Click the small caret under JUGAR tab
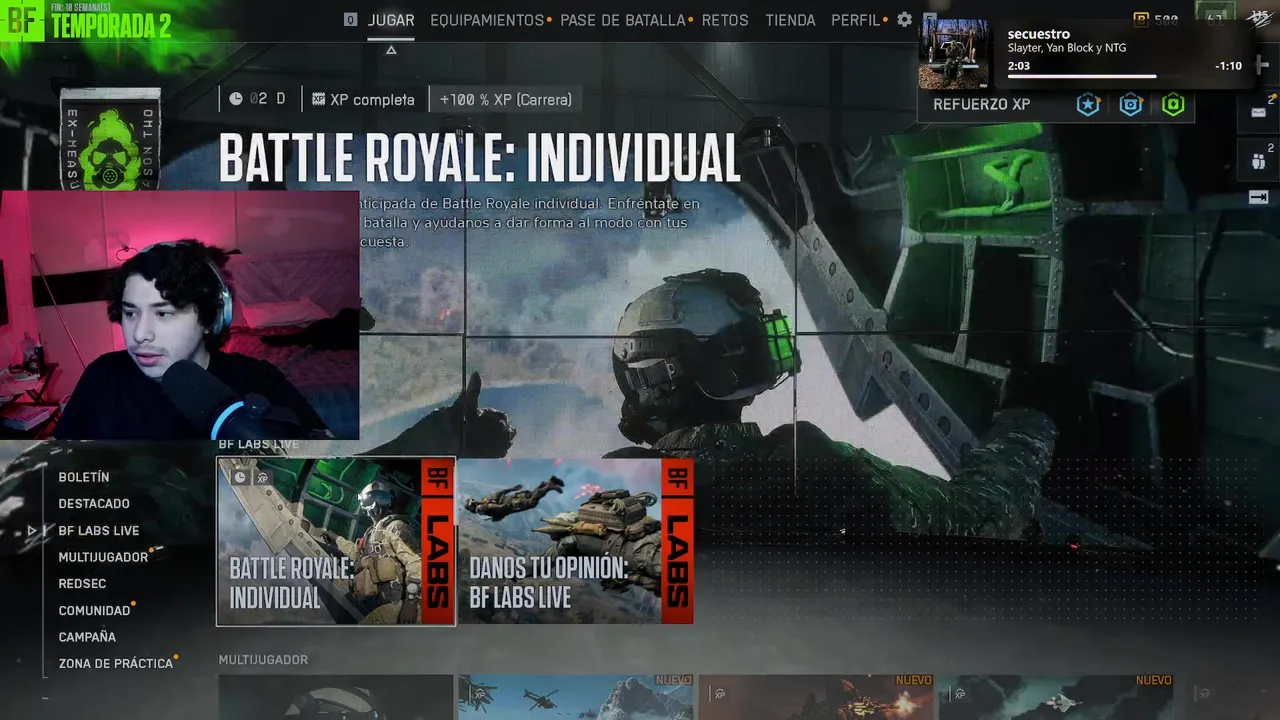Viewport: 1280px width, 720px height. [x=391, y=50]
